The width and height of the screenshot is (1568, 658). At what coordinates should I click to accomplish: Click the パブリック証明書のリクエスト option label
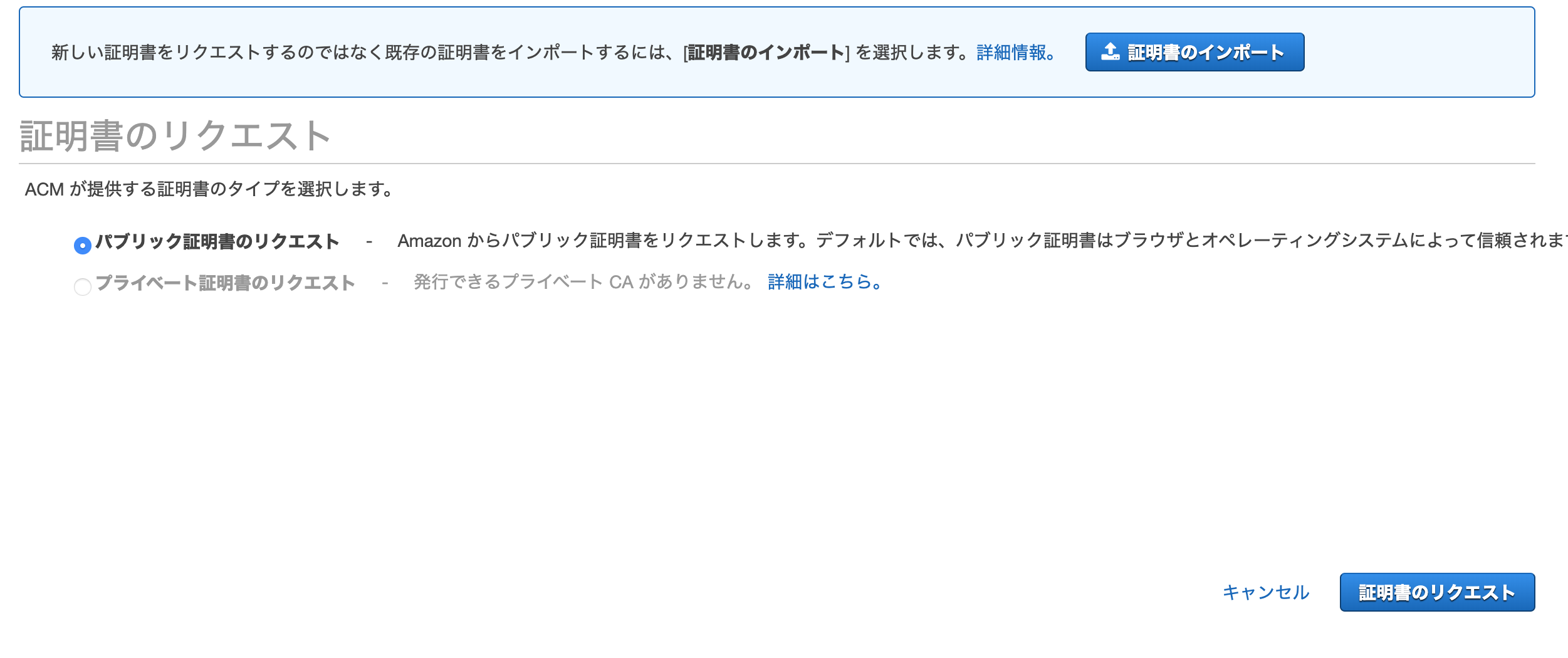point(217,241)
